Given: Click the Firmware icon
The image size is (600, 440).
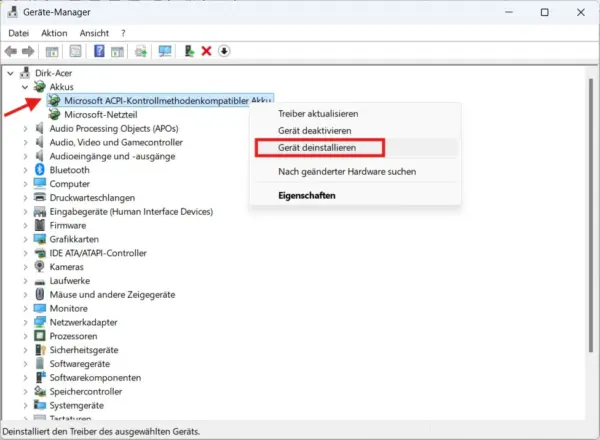Looking at the screenshot, I should coord(39,225).
